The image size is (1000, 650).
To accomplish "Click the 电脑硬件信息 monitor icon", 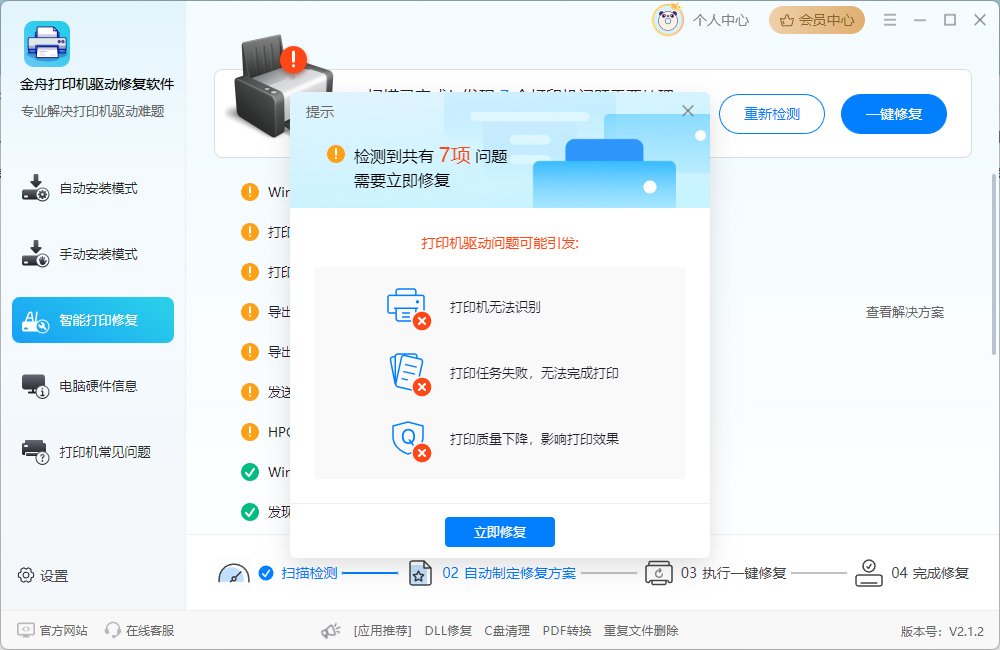I will (35, 386).
